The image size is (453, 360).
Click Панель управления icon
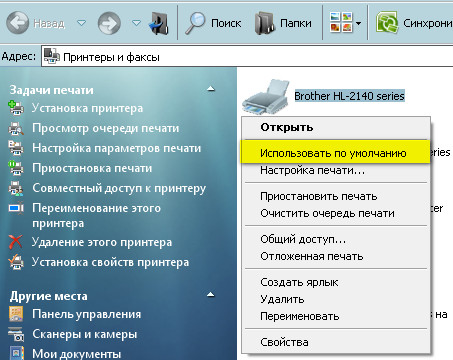[x=16, y=314]
